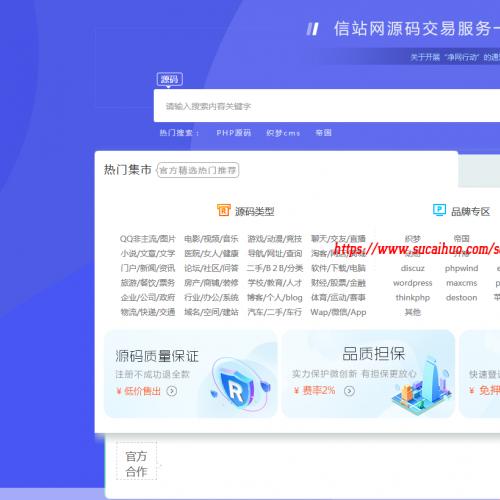Select brand phpwind
The width and height of the screenshot is (500, 500).
click(x=462, y=268)
